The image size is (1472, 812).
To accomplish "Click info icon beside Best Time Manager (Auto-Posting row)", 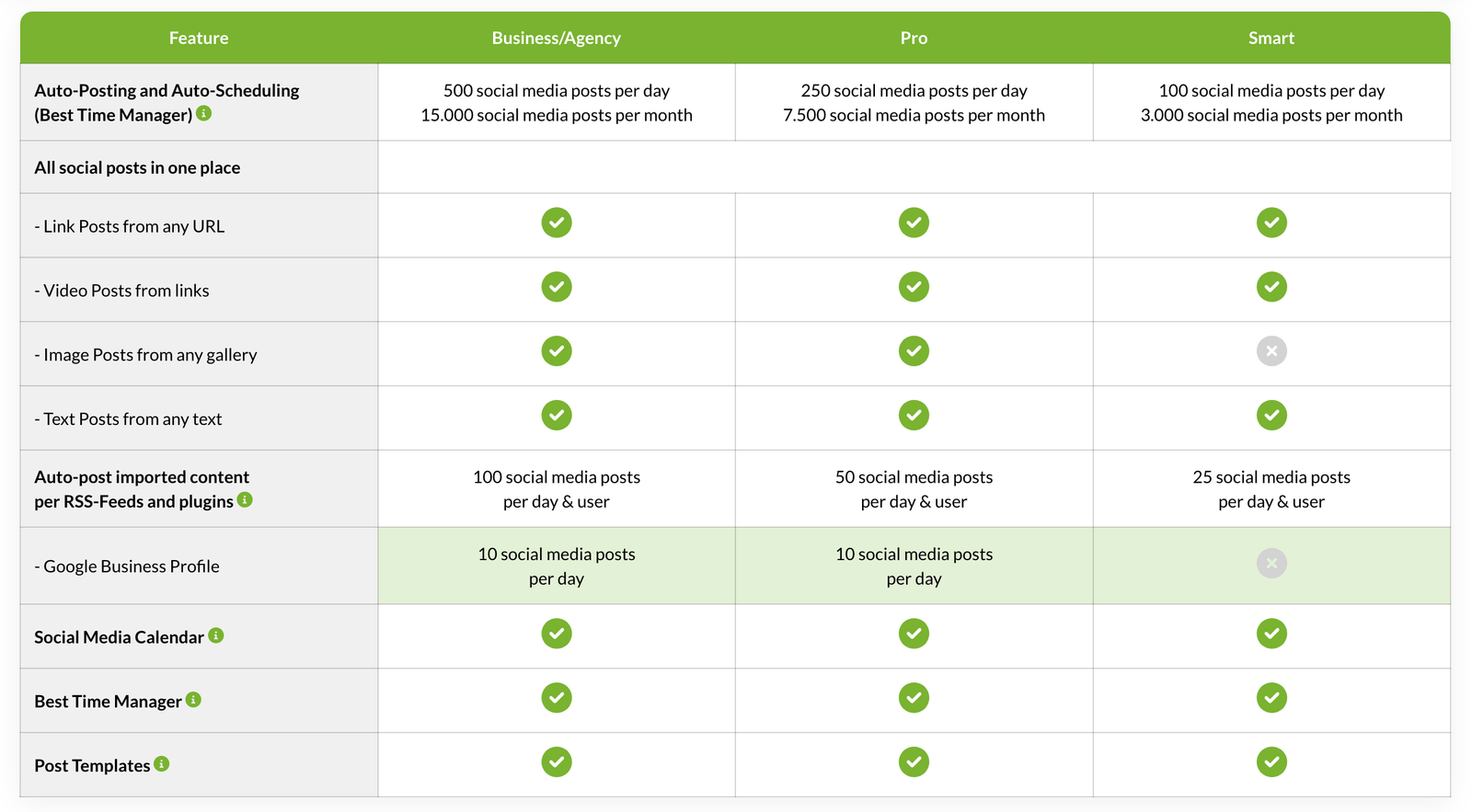I will [x=204, y=113].
